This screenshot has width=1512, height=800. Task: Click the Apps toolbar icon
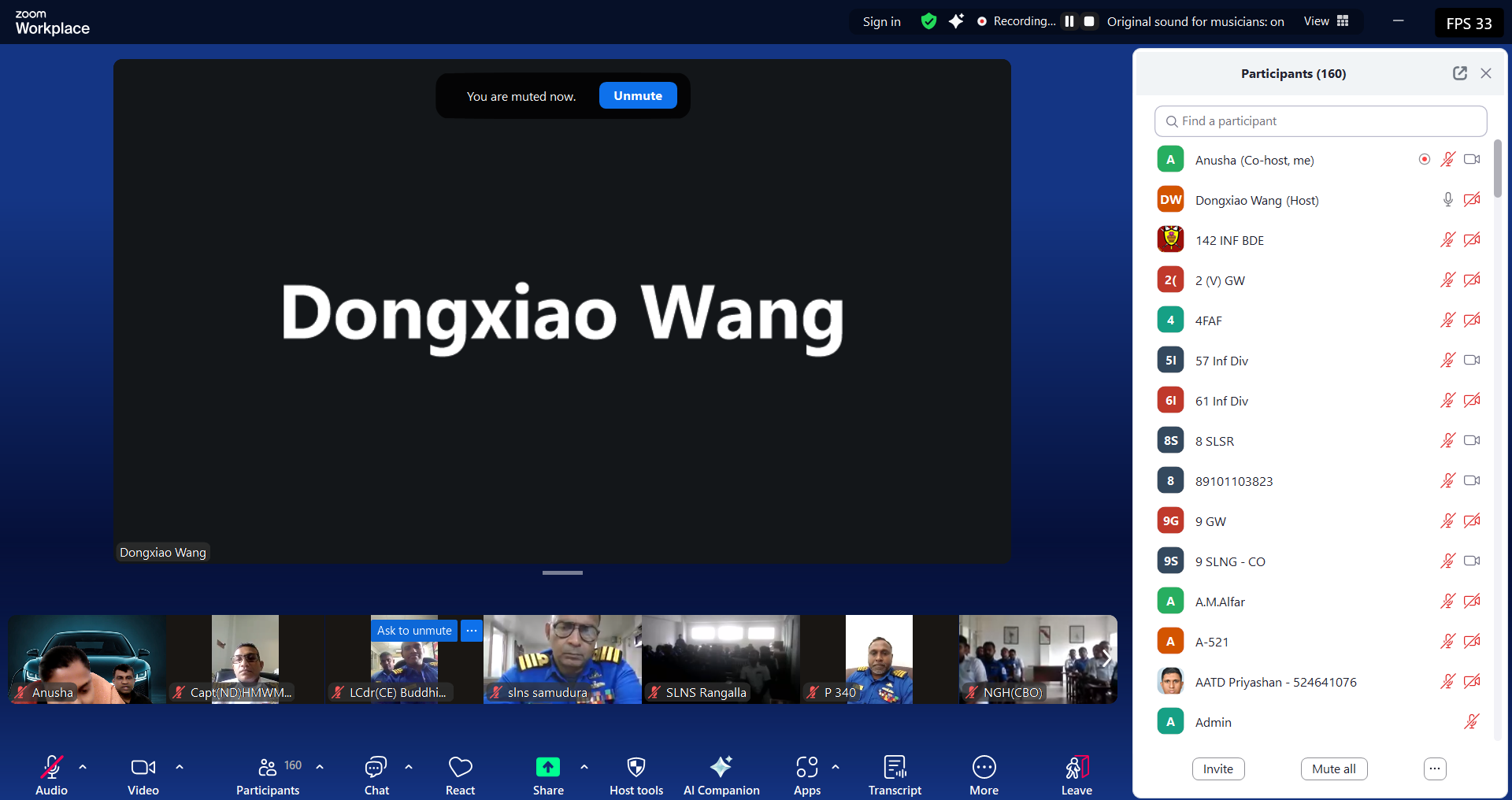click(806, 768)
